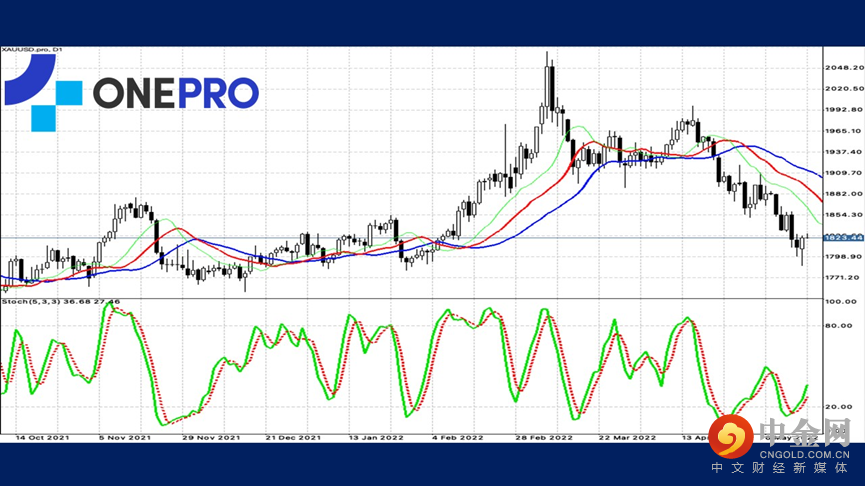The width and height of the screenshot is (865, 486).
Task: Click the 1992.80 price level
Action: click(x=844, y=109)
